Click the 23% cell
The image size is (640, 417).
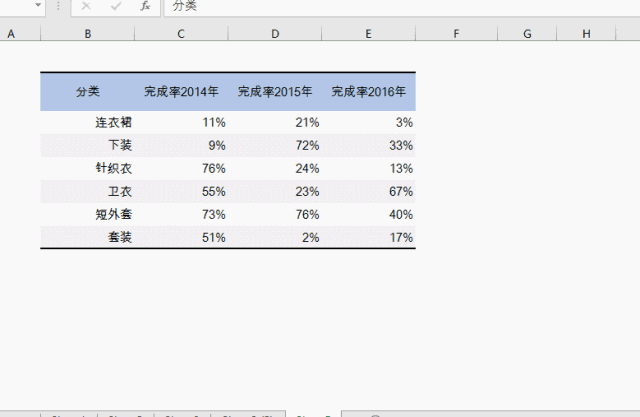click(x=275, y=191)
